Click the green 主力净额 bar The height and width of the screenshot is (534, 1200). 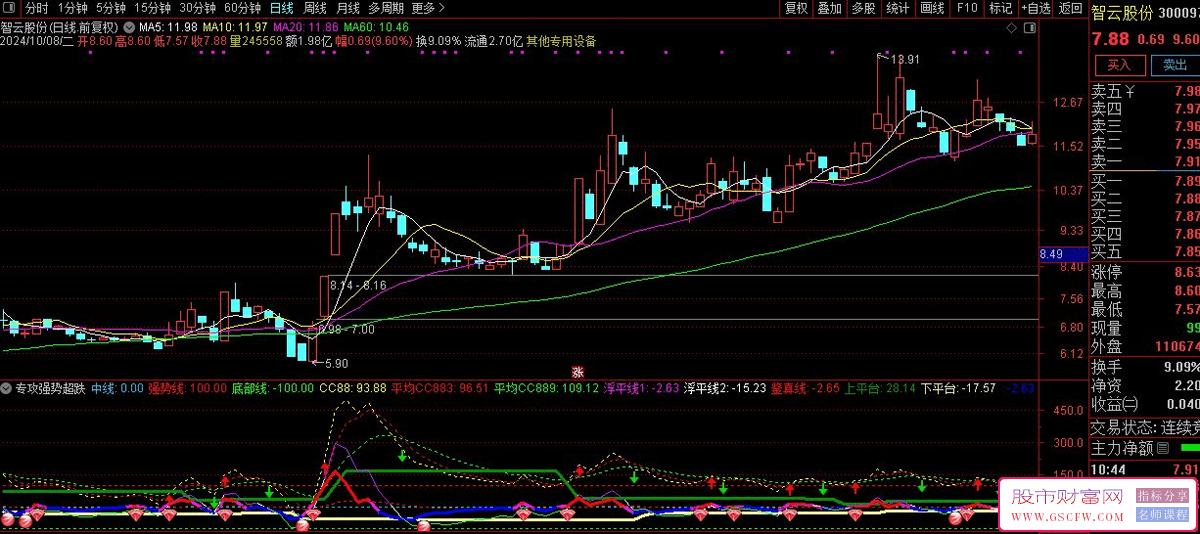1189,449
